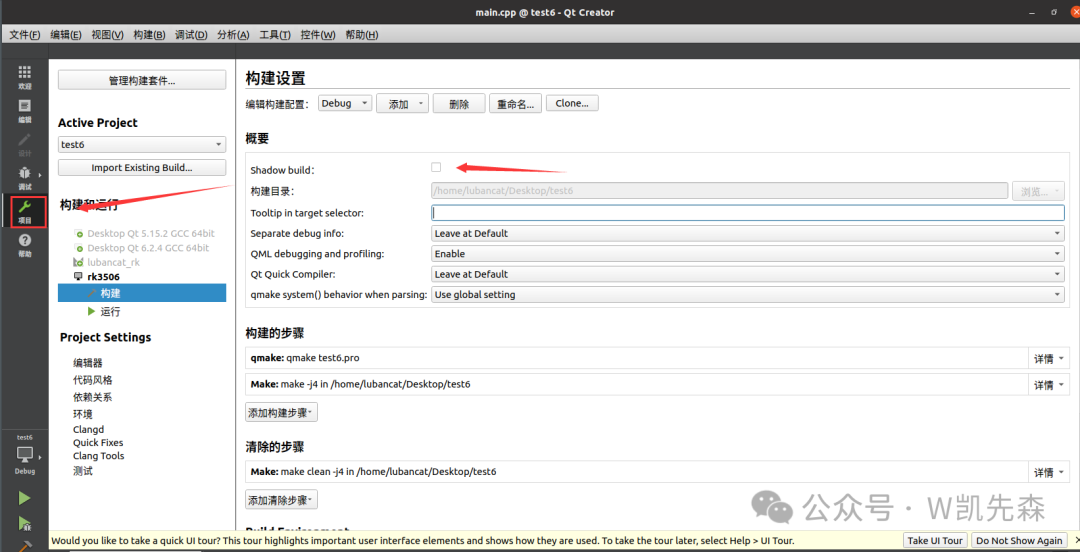The height and width of the screenshot is (552, 1080).
Task: Open the Welcome (欢迎) mode icon
Action: 24,77
